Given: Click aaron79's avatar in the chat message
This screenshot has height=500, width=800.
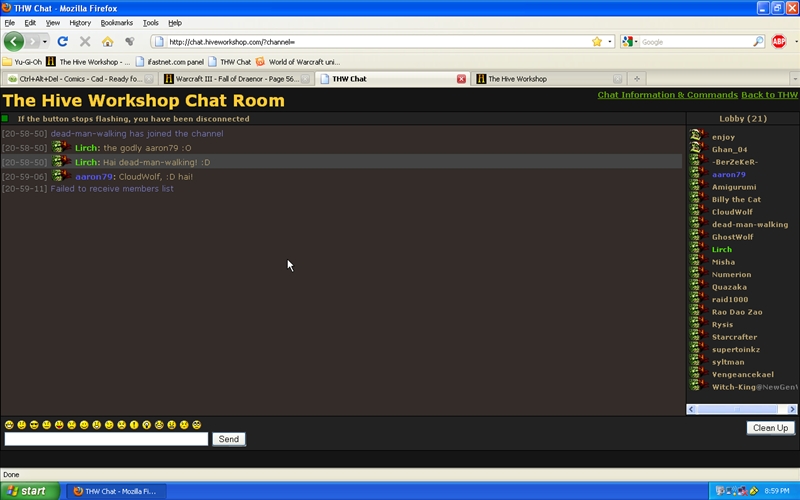Looking at the screenshot, I should point(61,176).
